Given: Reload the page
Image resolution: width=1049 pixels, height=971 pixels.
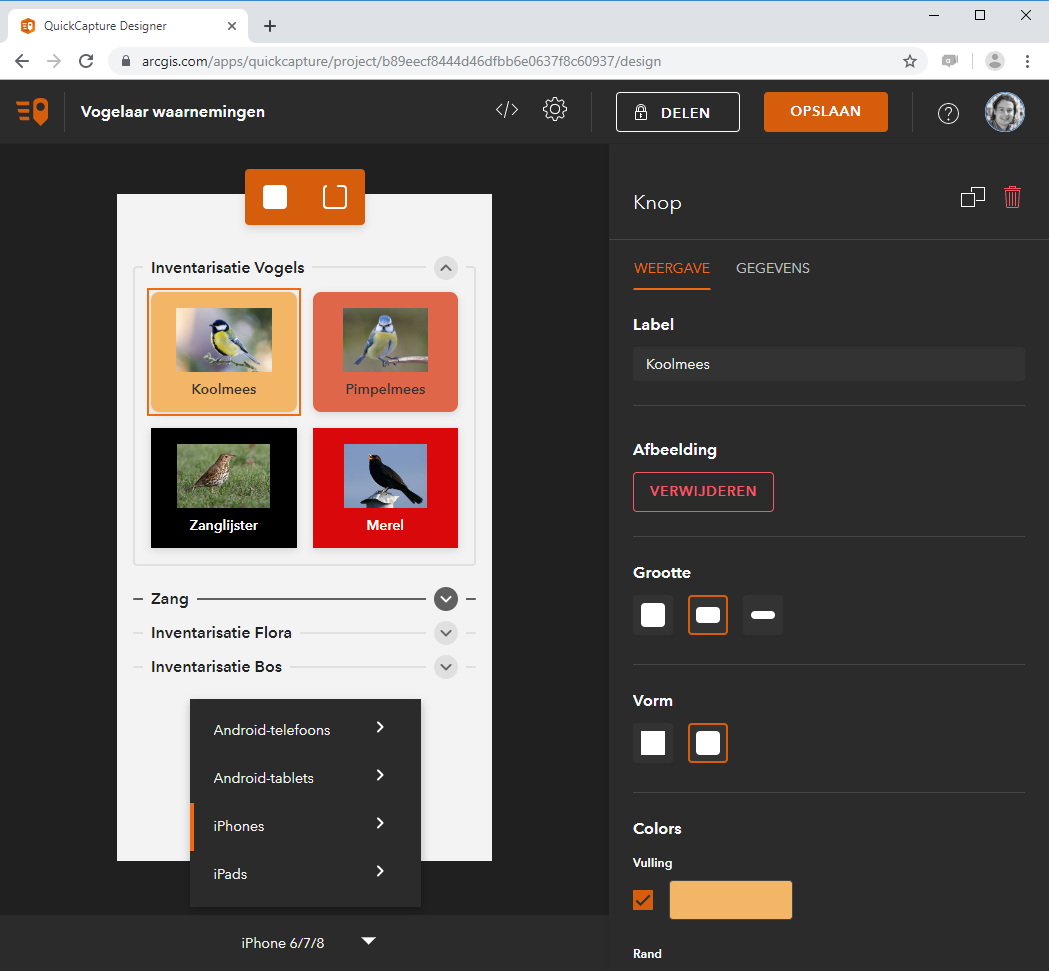Looking at the screenshot, I should (86, 62).
